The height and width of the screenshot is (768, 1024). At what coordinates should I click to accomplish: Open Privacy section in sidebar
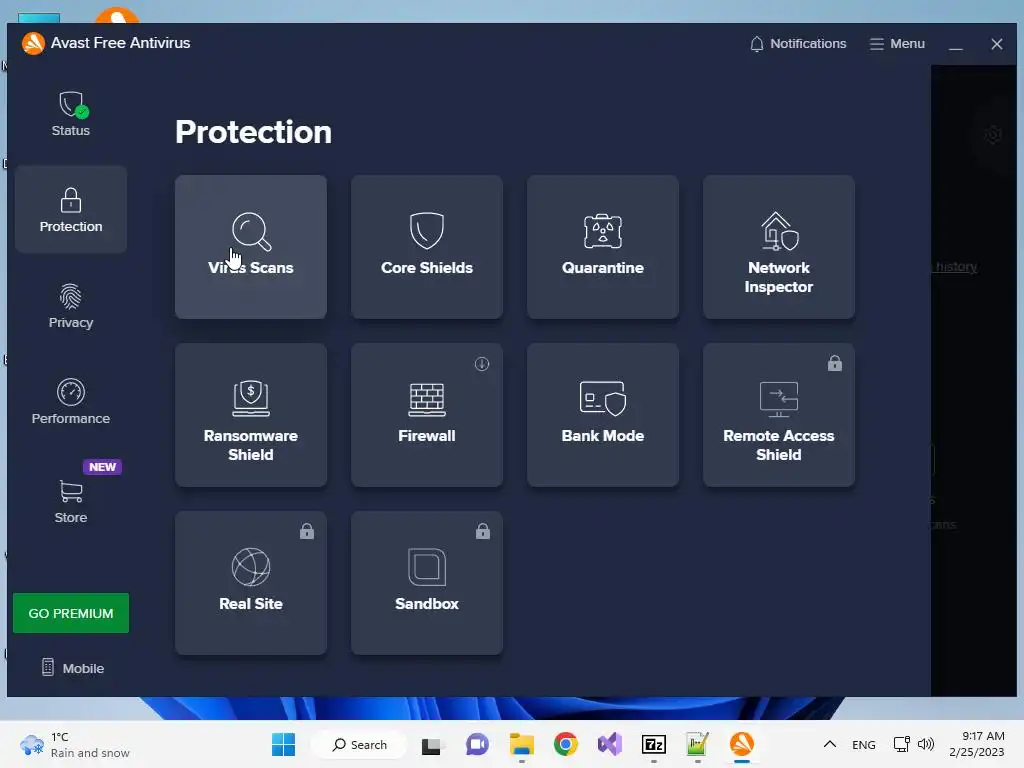[x=71, y=306]
